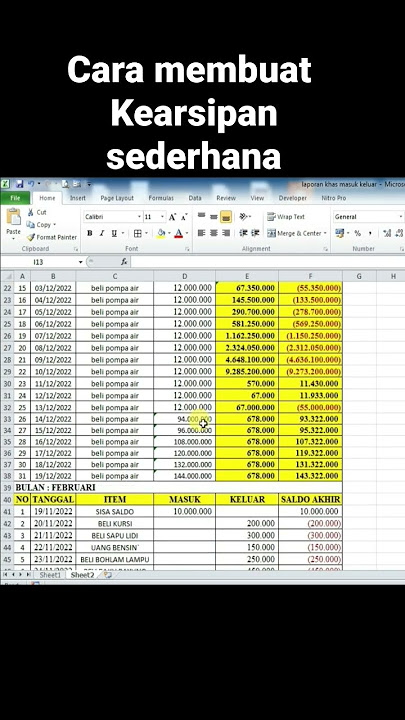The height and width of the screenshot is (720, 405).
Task: Click the Decrease Indent icon
Action: [x=243, y=233]
